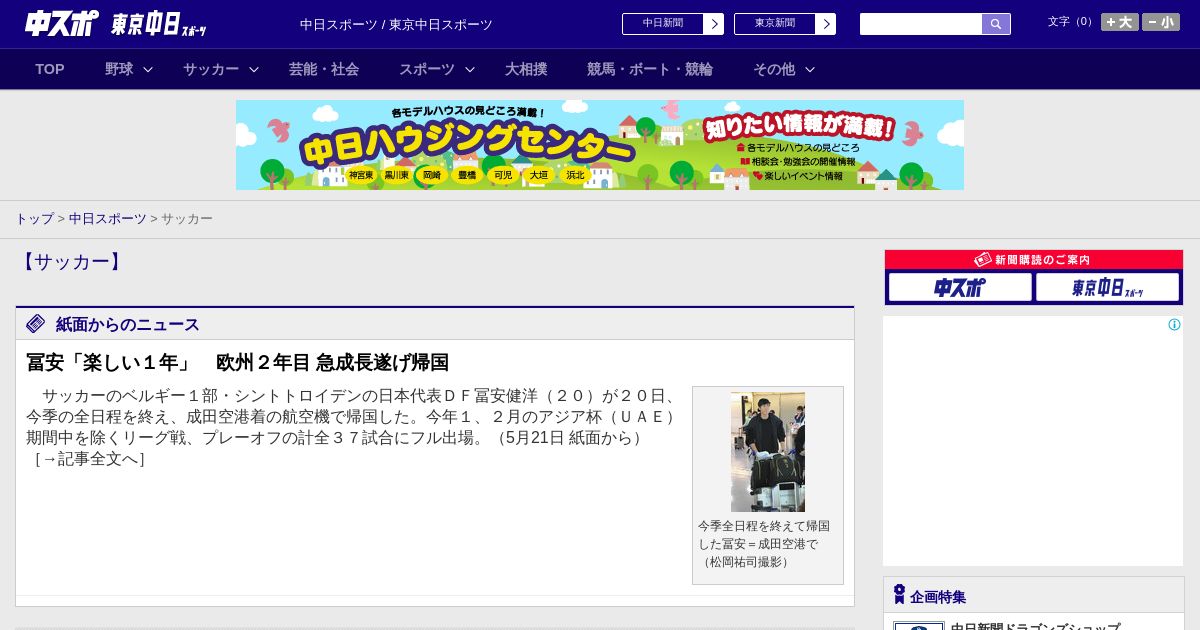
Task: Increase text size with 大 button
Action: tap(1120, 22)
